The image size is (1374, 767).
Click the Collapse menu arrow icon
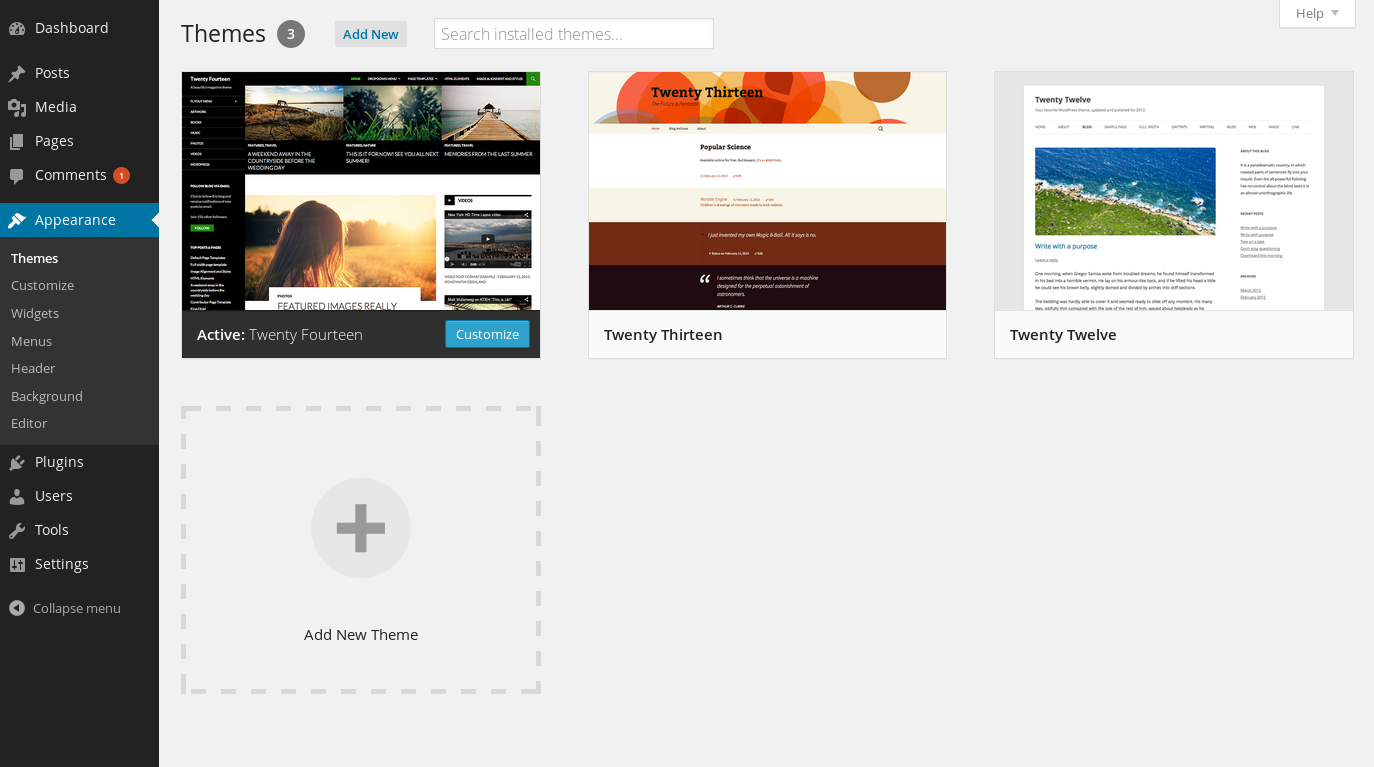[x=17, y=608]
